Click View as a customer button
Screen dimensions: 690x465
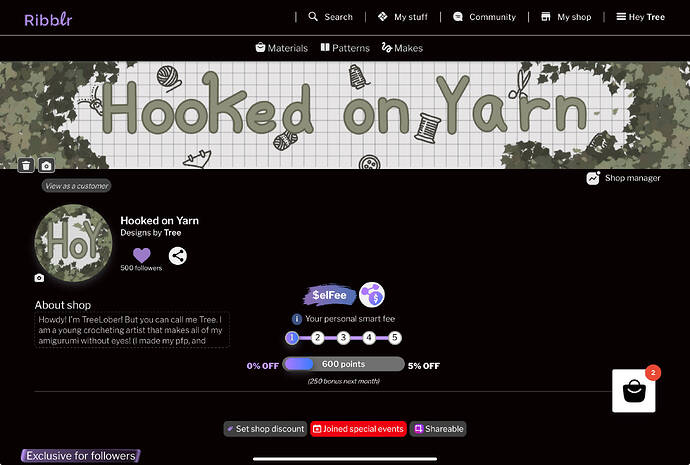(77, 186)
